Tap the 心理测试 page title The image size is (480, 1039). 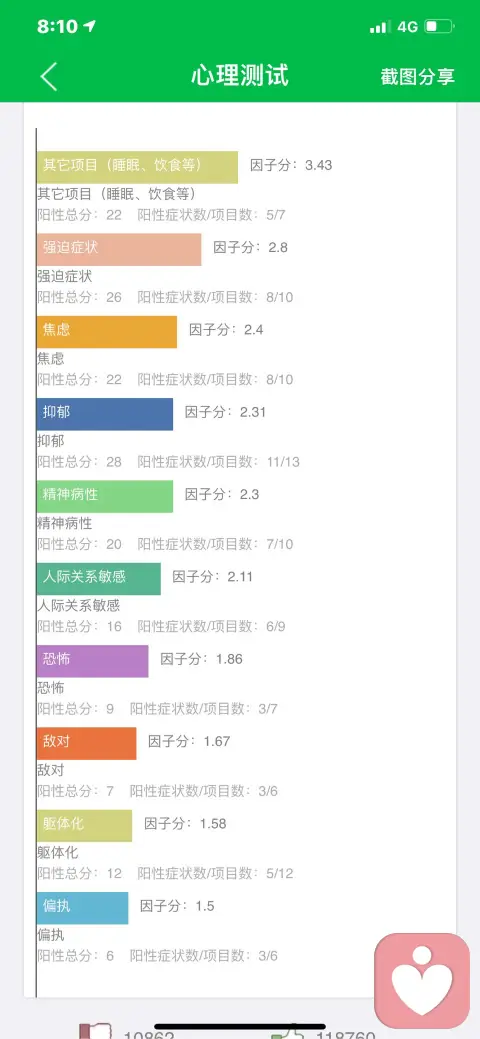point(240,76)
